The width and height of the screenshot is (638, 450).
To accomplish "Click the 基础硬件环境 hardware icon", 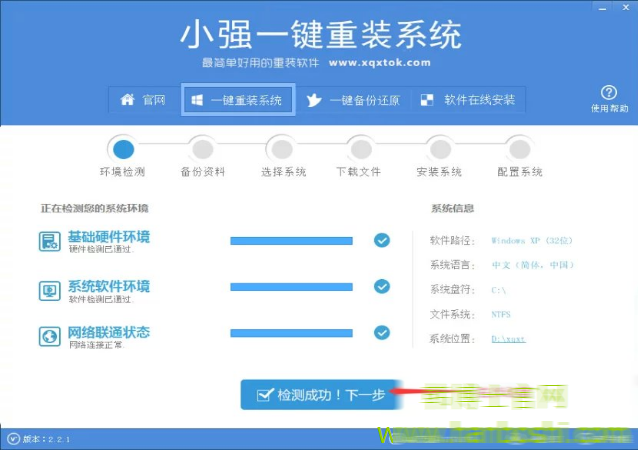I will (x=50, y=241).
